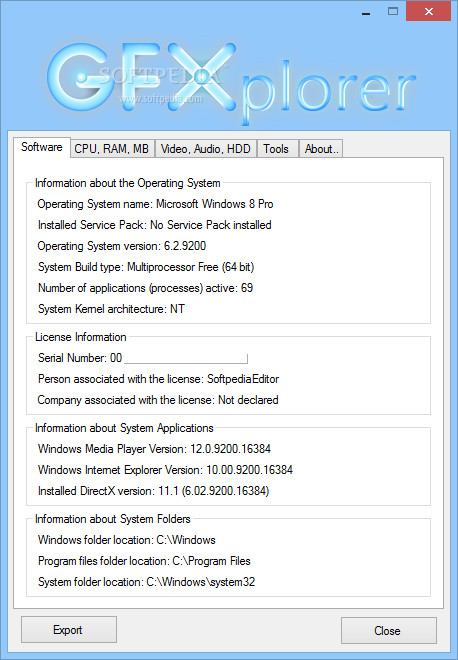
Task: Open the About.. tab
Action: point(321,149)
